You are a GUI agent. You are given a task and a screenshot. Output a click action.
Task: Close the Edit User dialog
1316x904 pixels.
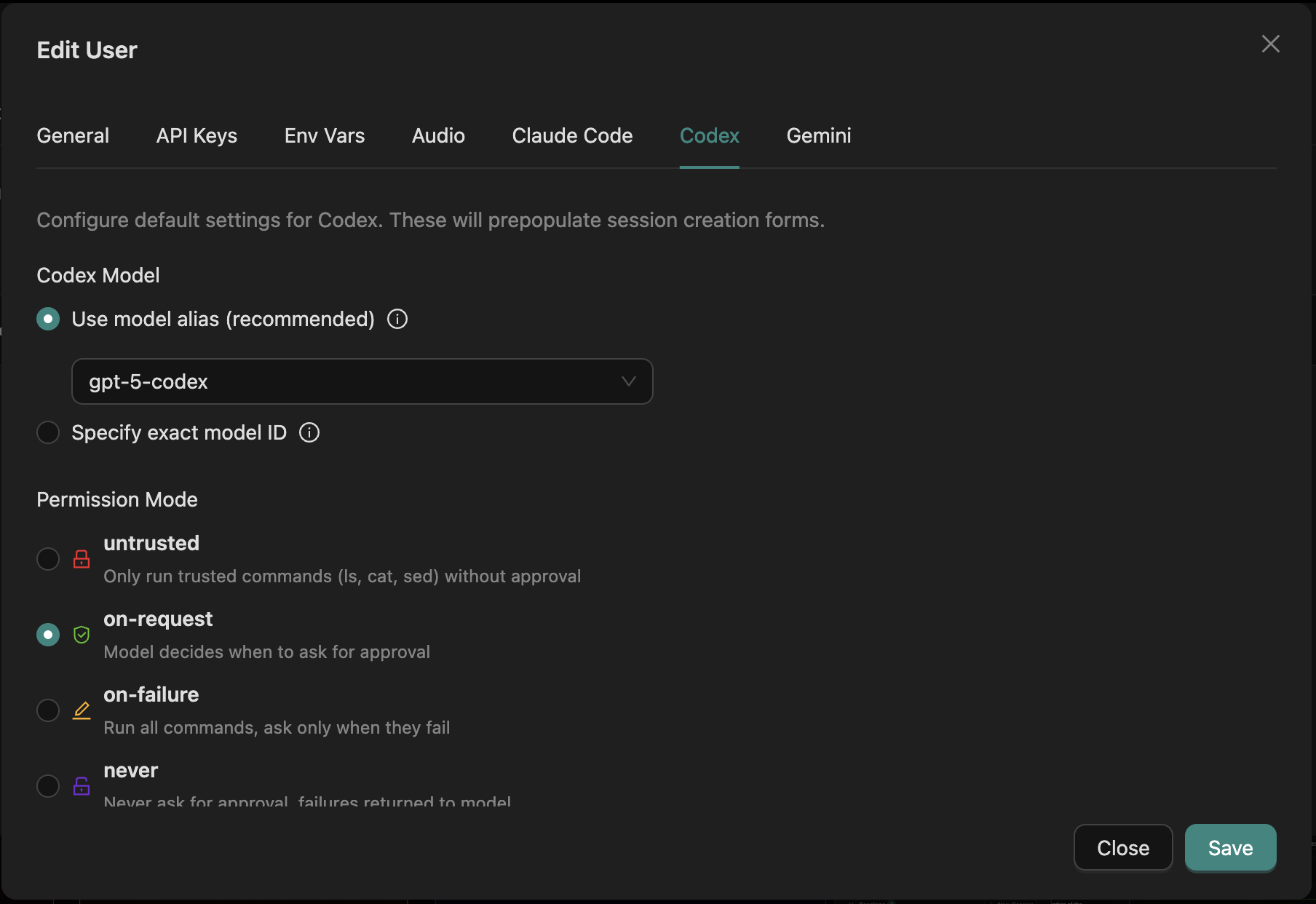(1122, 847)
